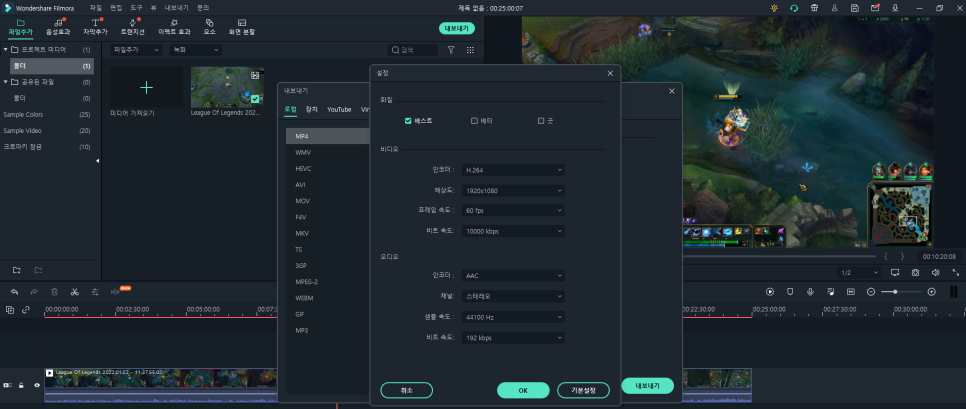Check the 굿 quality checkbox
The image size is (966, 409).
tap(541, 121)
